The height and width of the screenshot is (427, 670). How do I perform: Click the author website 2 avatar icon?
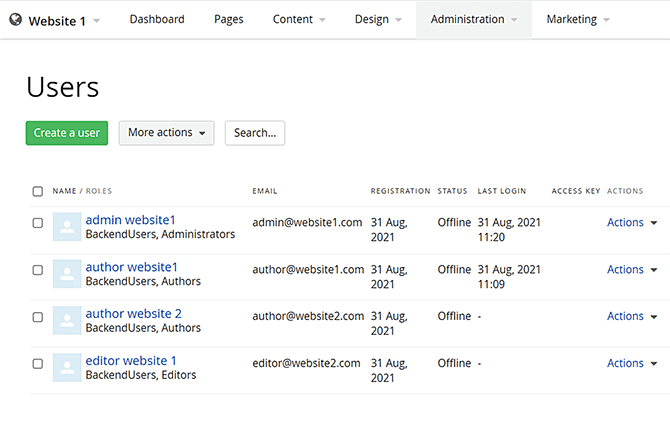click(x=67, y=321)
